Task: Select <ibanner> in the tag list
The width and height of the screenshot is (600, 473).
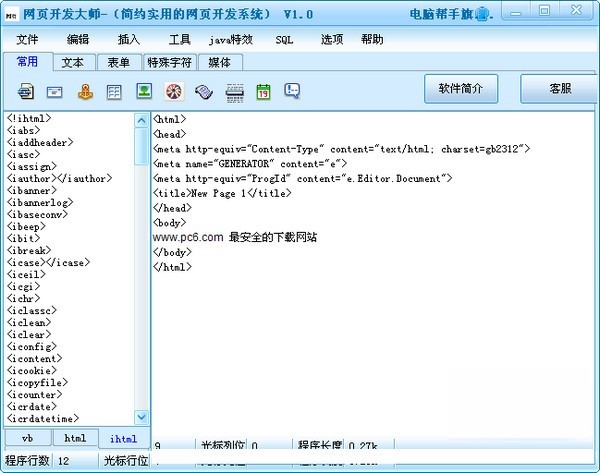Action: (x=32, y=190)
